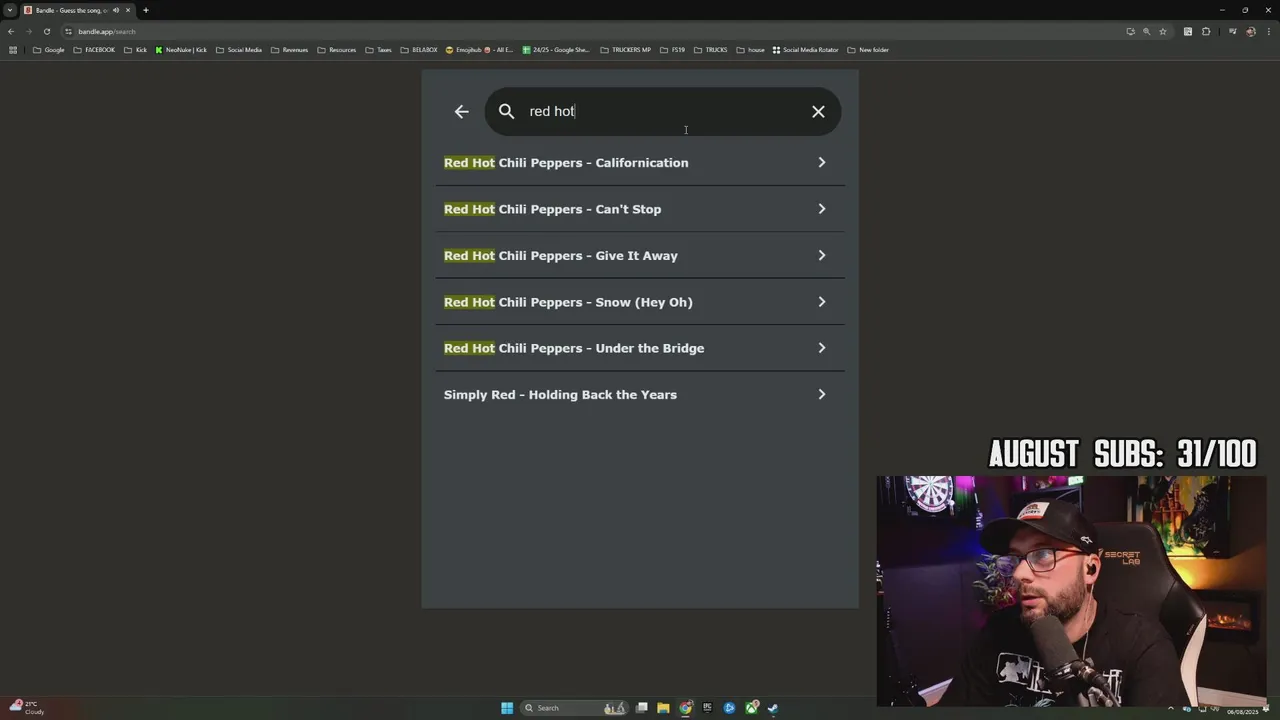The image size is (1280, 720).
Task: Click the chevron on the Give It Away row
Action: (x=822, y=255)
